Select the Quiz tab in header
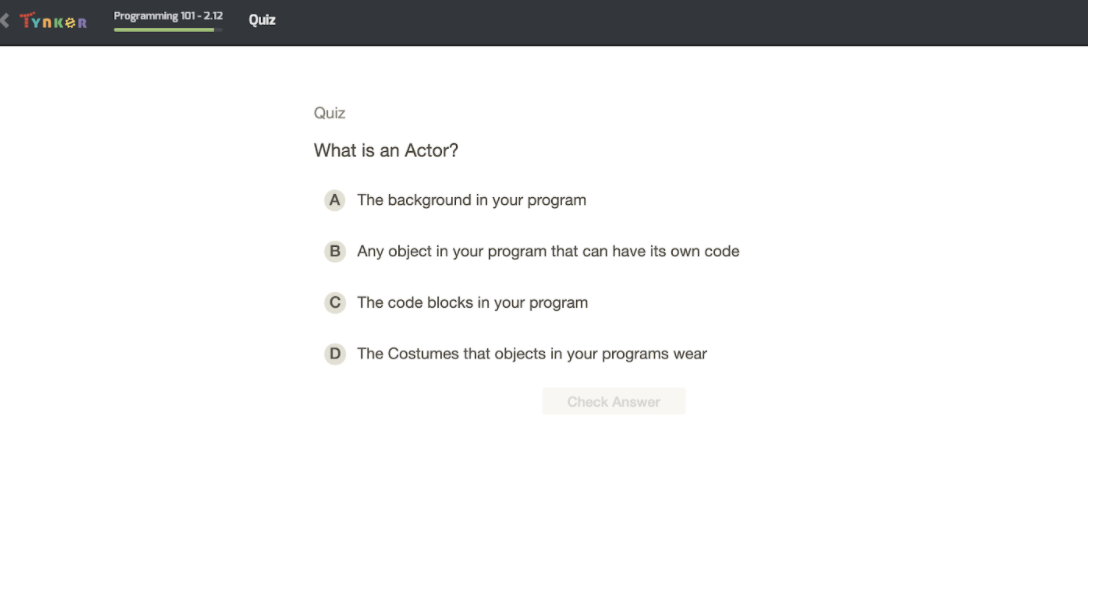This screenshot has height=602, width=1100. point(262,20)
